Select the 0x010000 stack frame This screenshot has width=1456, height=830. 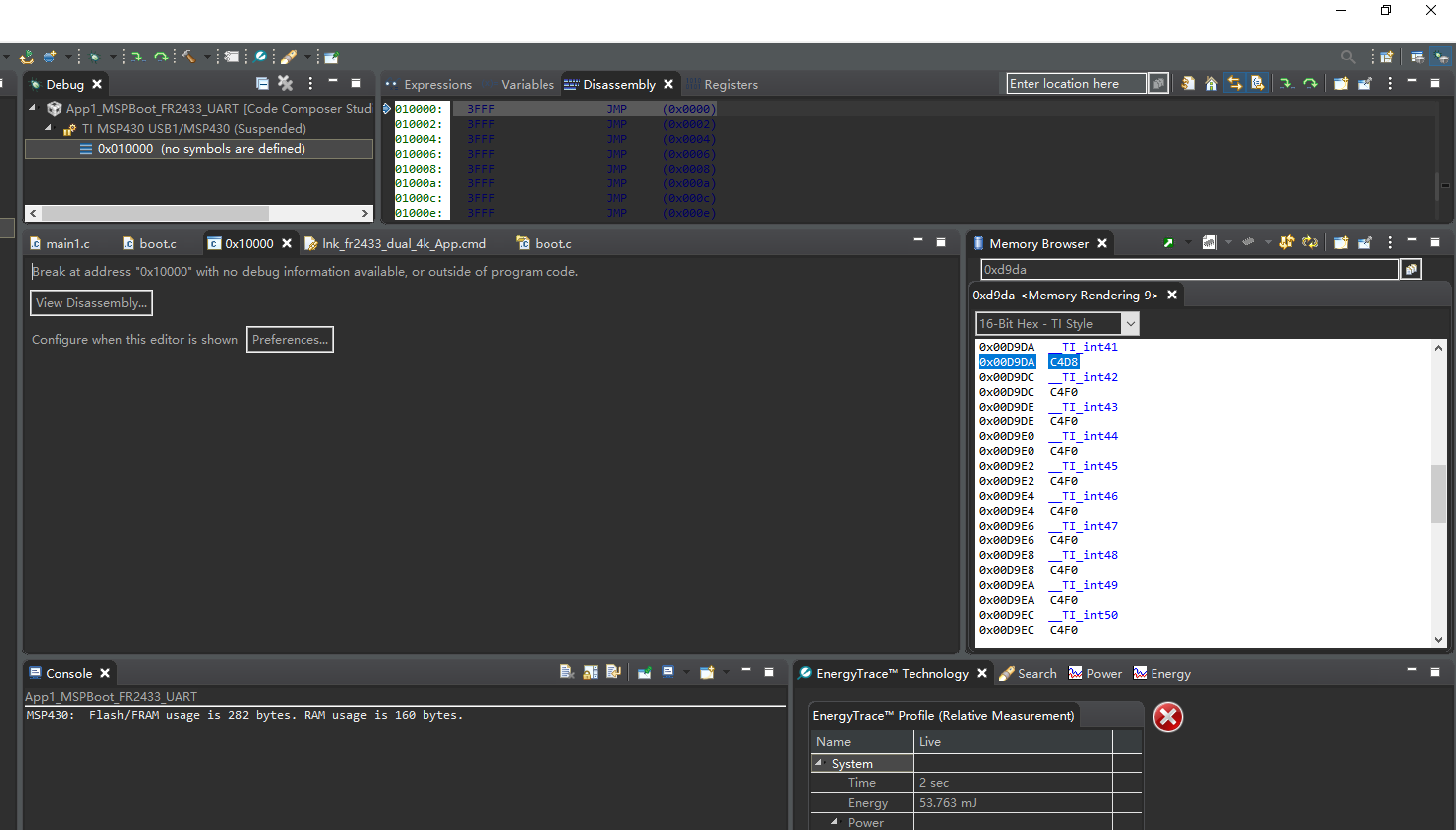point(198,149)
